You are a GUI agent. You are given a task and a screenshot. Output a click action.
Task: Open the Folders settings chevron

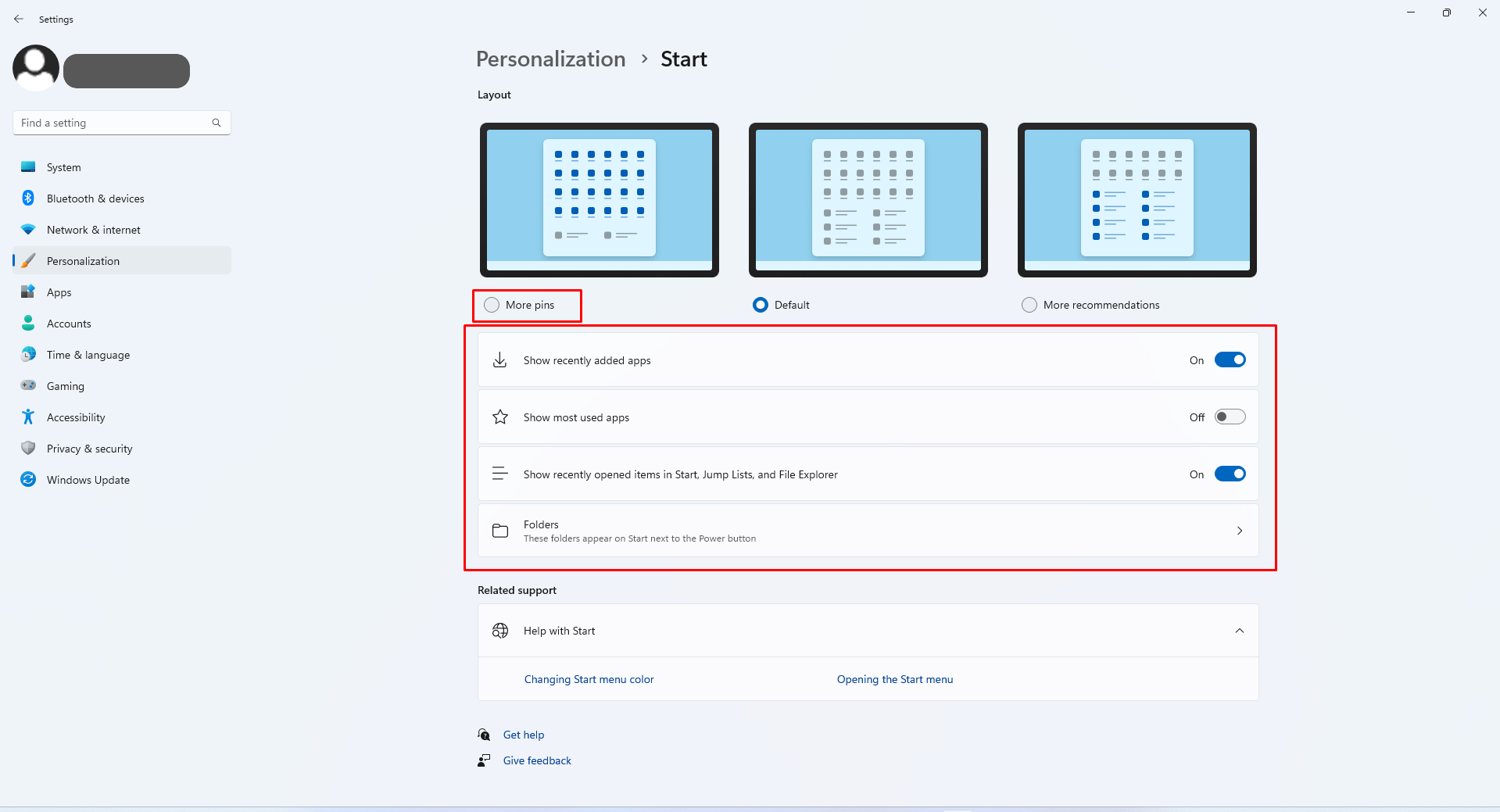click(x=1239, y=531)
